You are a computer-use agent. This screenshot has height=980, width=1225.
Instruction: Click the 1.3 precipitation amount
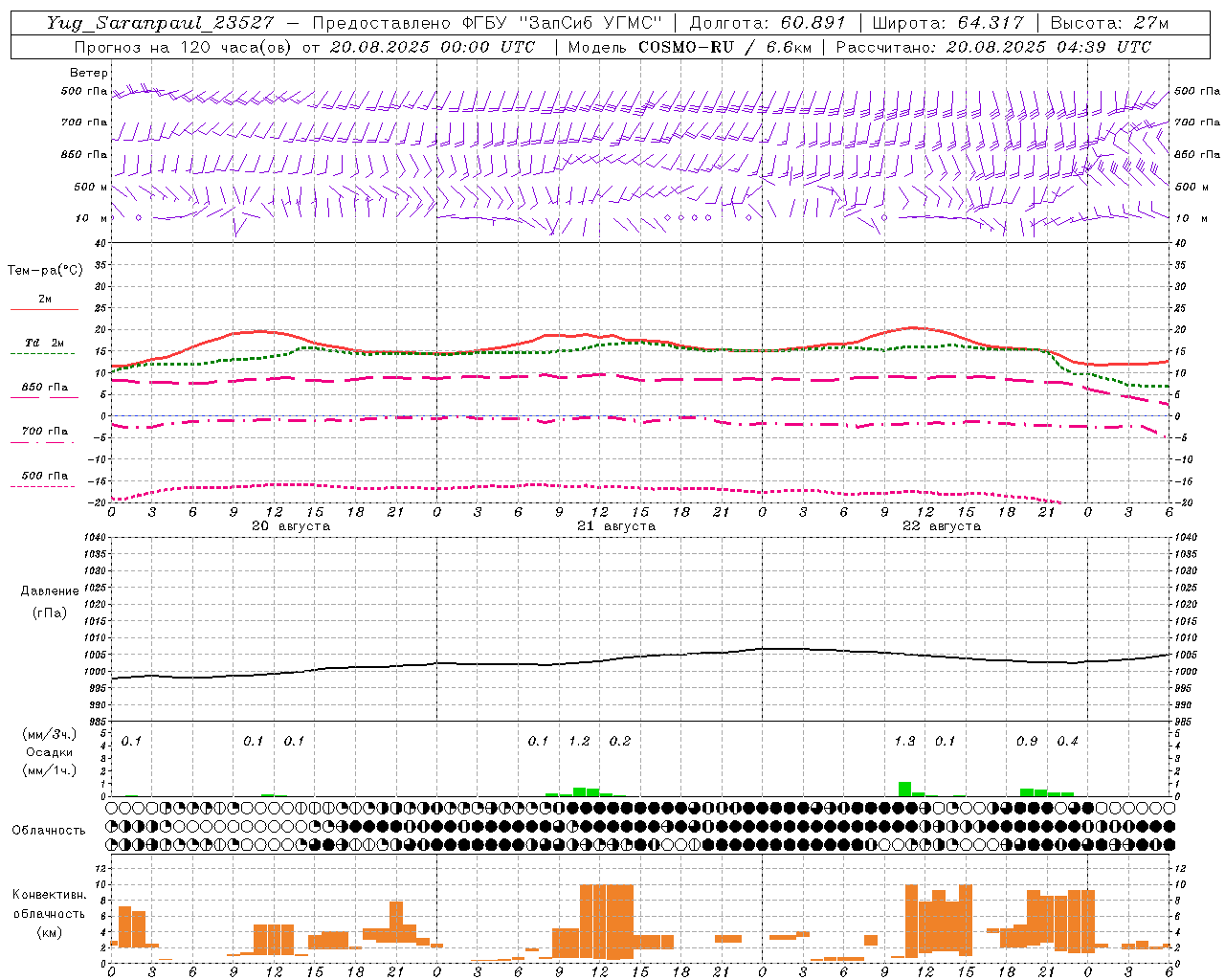point(904,741)
